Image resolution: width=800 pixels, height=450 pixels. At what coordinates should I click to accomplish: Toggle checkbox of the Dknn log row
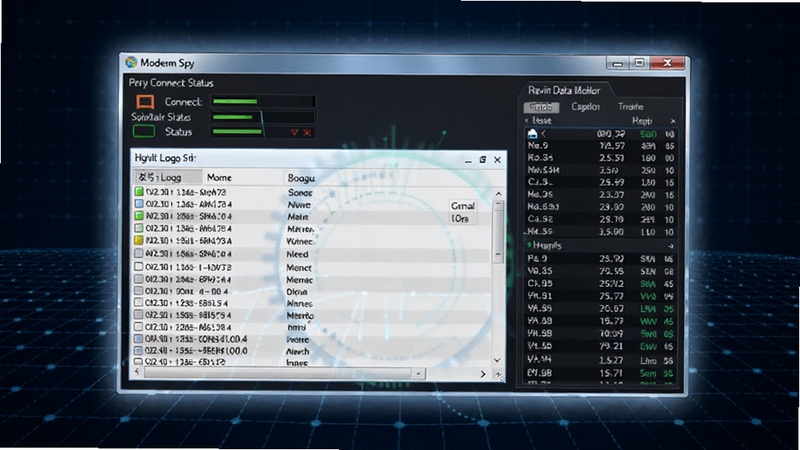tap(139, 291)
